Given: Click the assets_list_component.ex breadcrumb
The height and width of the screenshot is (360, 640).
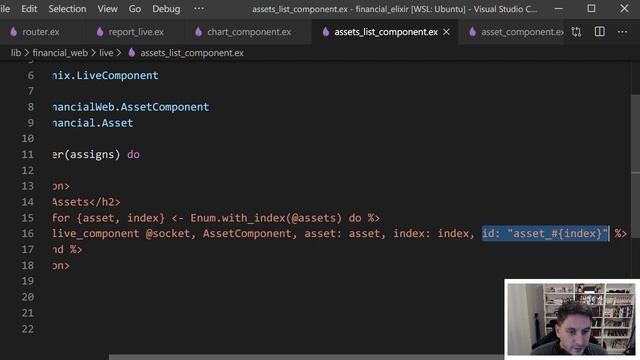Looking at the screenshot, I should point(192,53).
